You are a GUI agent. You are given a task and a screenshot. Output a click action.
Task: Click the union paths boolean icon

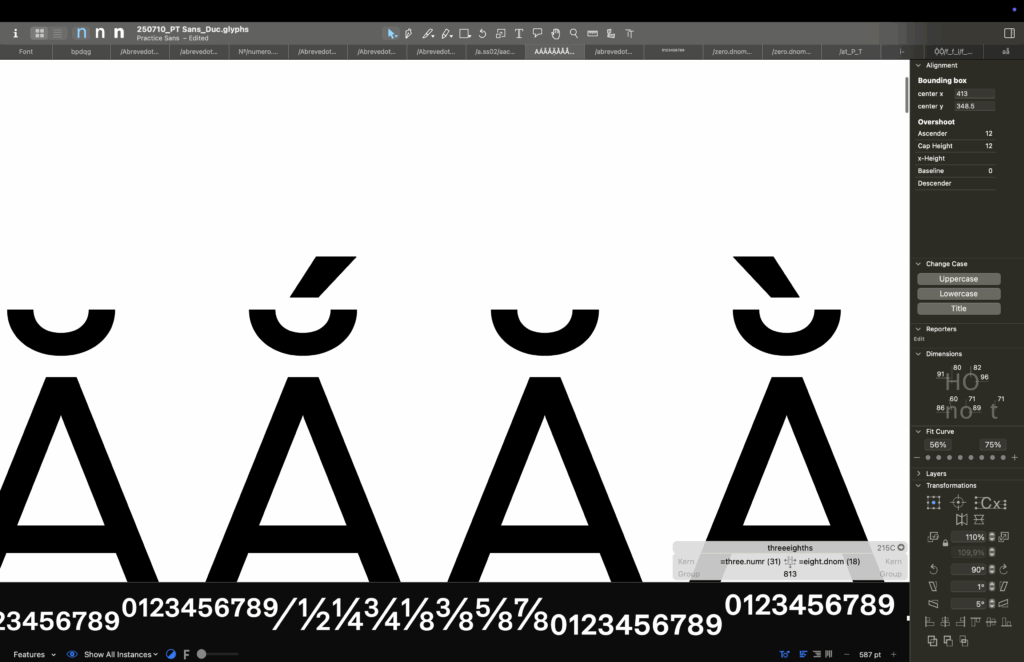[932, 641]
